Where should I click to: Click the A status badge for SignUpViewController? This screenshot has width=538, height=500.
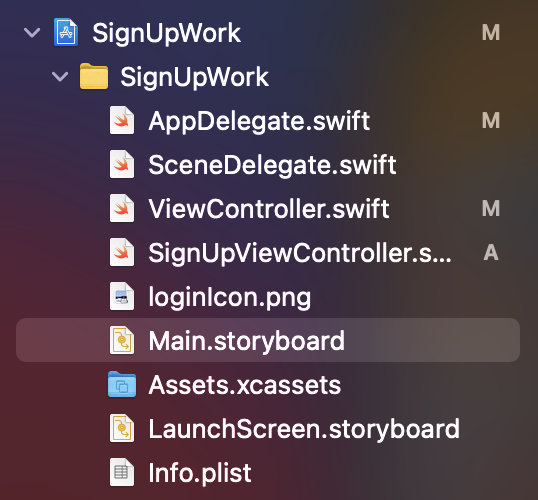pyautogui.click(x=491, y=253)
